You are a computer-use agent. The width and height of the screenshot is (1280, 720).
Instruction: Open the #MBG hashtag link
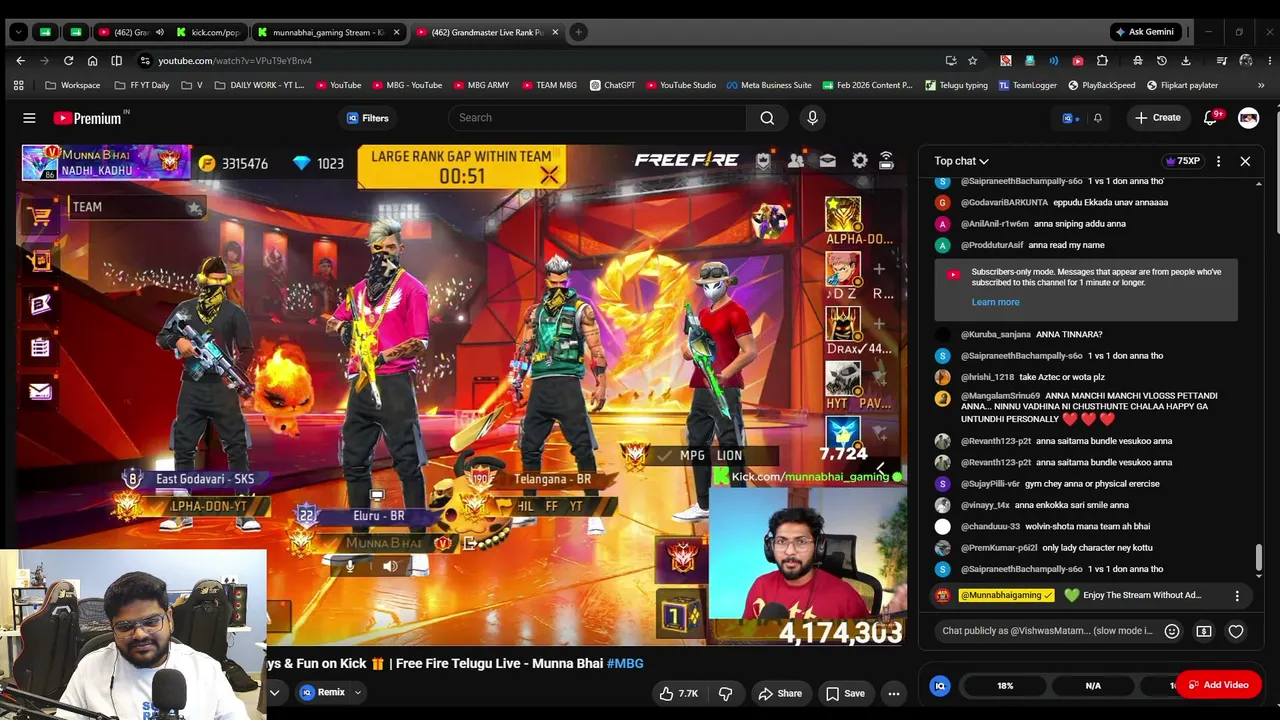point(624,663)
